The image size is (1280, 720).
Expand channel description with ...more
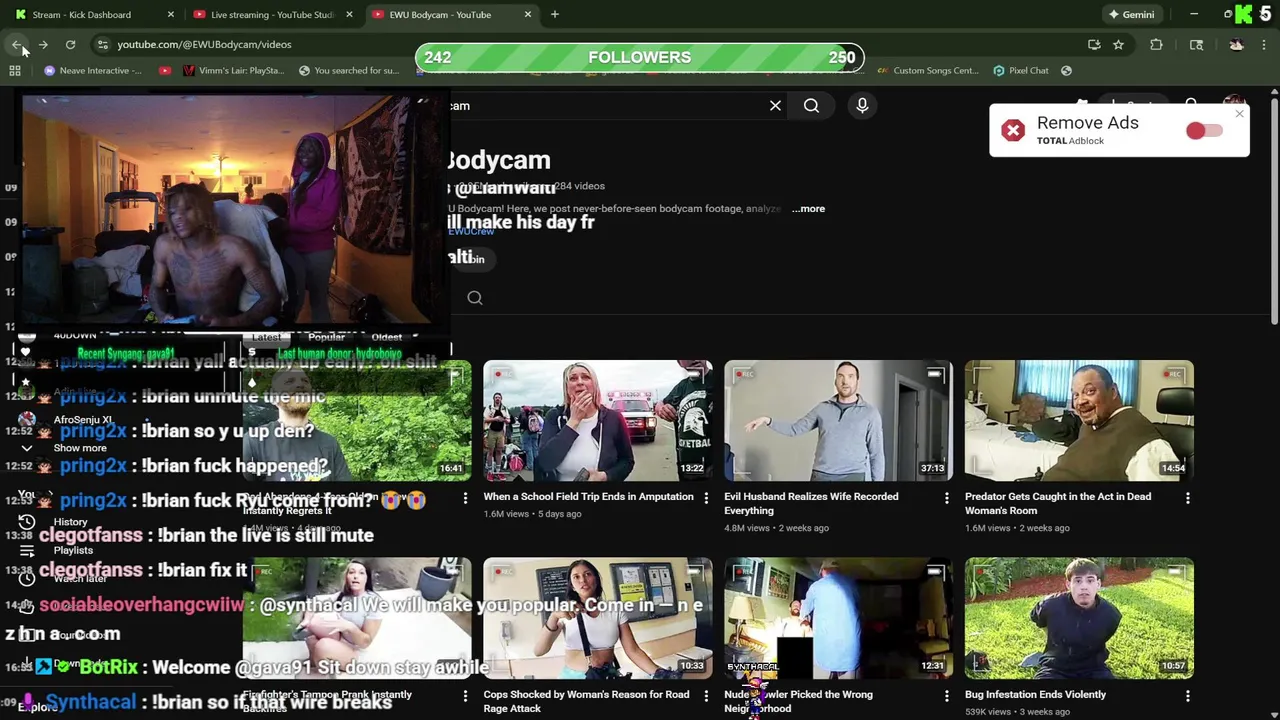click(x=808, y=208)
